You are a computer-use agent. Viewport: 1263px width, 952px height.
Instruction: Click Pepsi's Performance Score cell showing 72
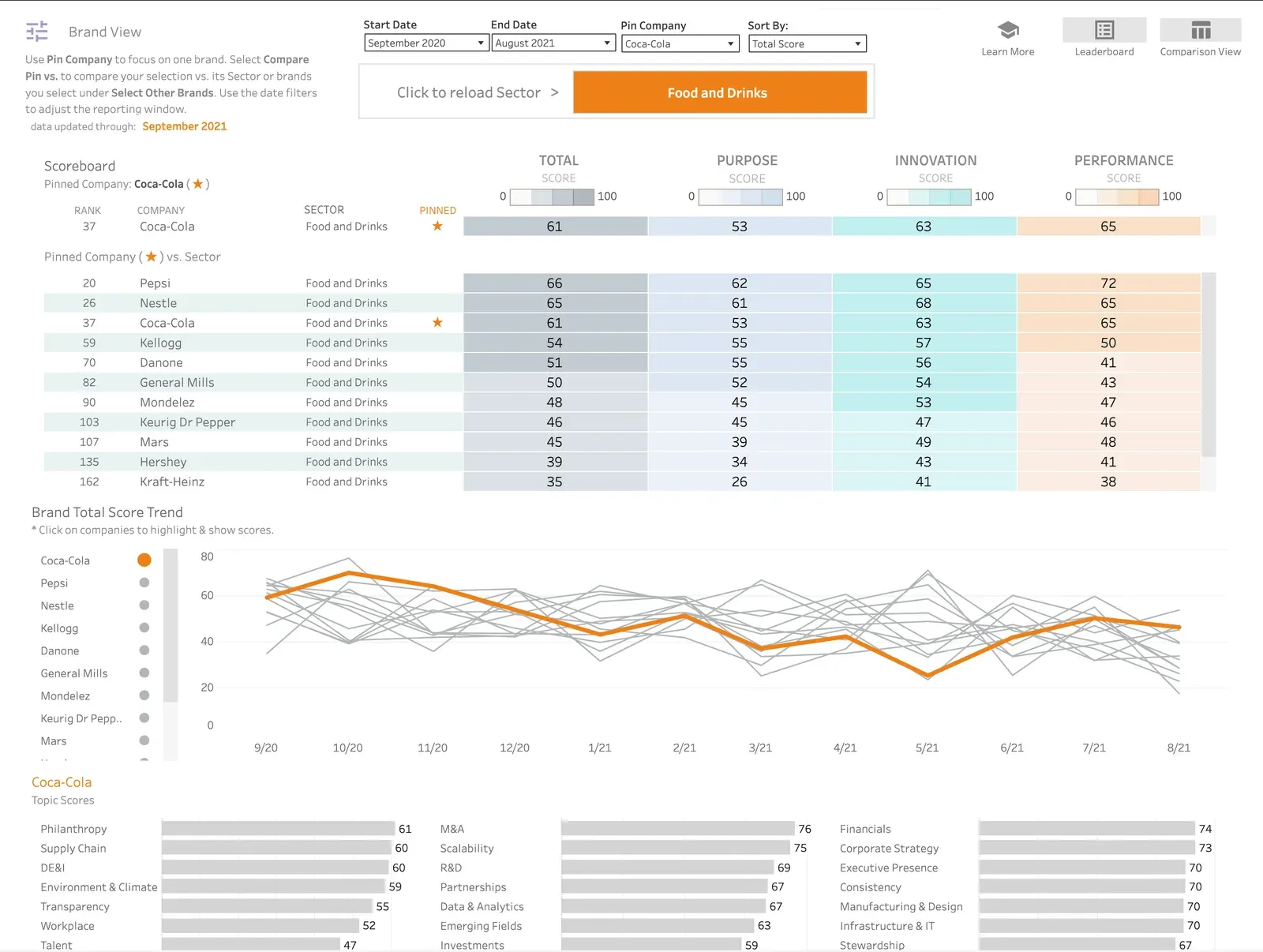(x=1109, y=283)
